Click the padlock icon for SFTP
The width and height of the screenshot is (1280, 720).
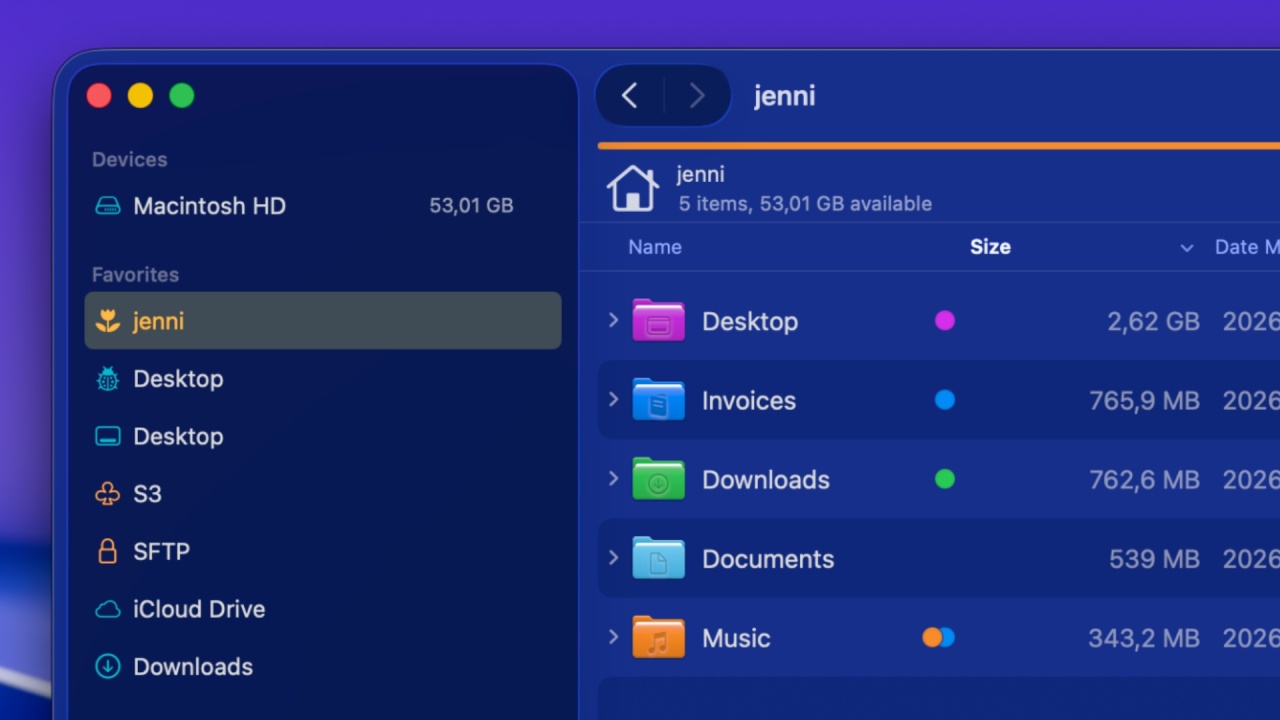[x=107, y=551]
